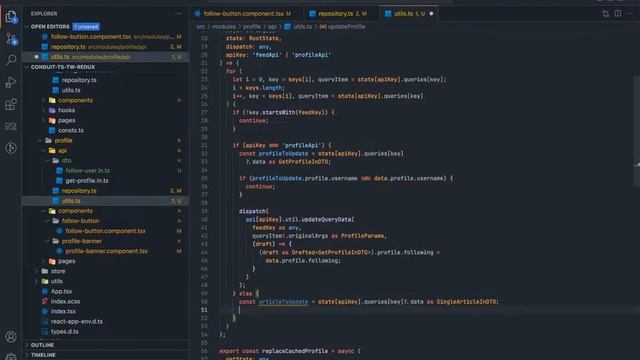Open the Search view
Image resolution: width=640 pixels, height=360 pixels.
(11, 60)
